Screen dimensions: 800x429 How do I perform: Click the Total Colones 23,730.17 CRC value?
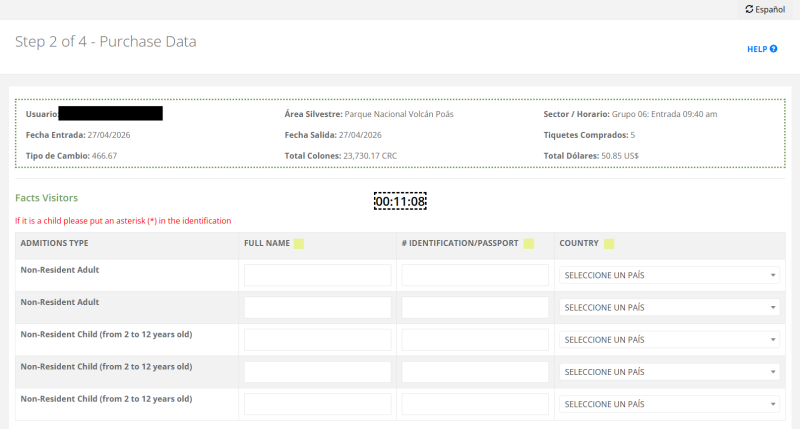[x=370, y=156]
